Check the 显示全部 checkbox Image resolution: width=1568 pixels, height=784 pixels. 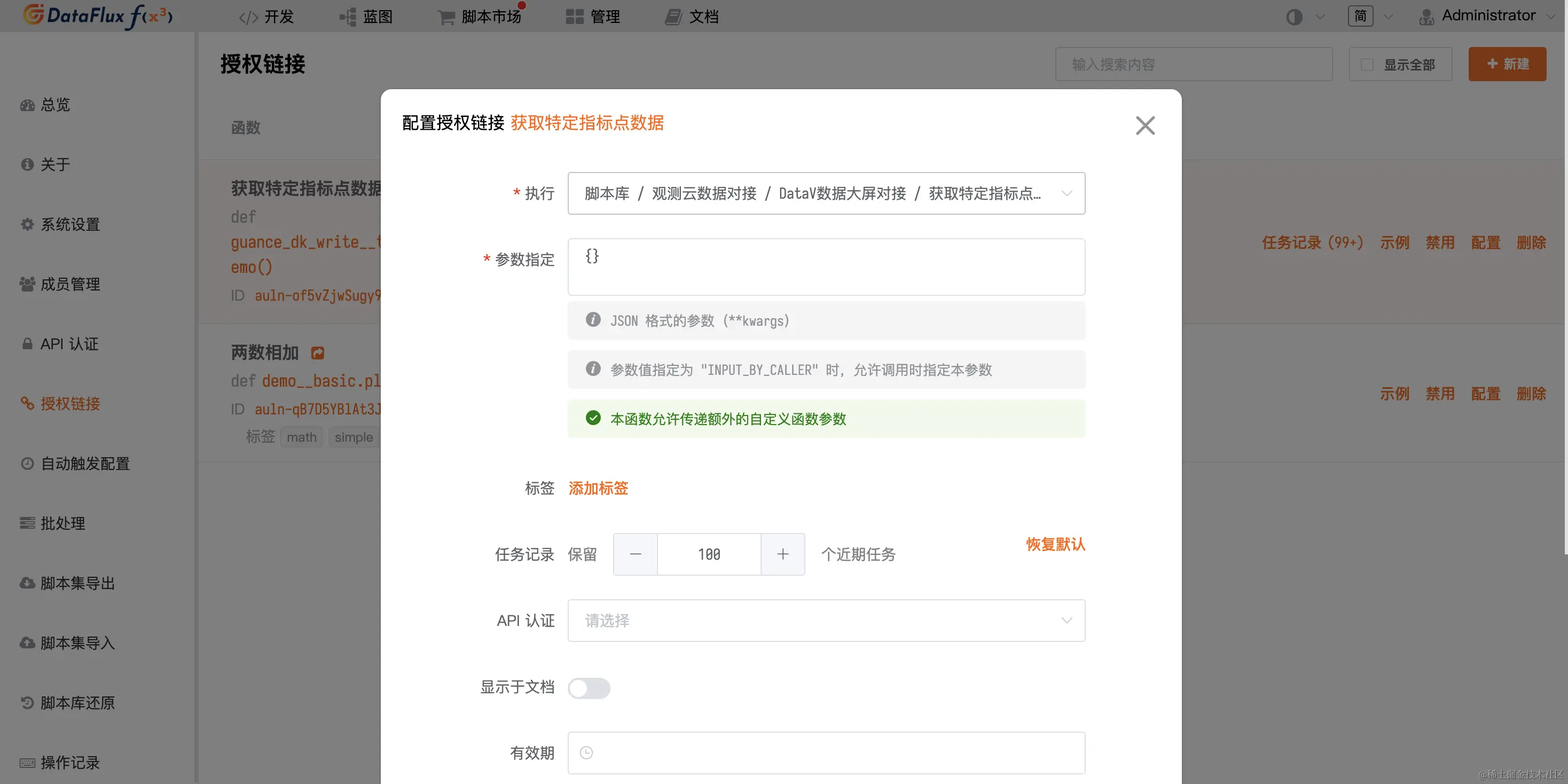1367,65
